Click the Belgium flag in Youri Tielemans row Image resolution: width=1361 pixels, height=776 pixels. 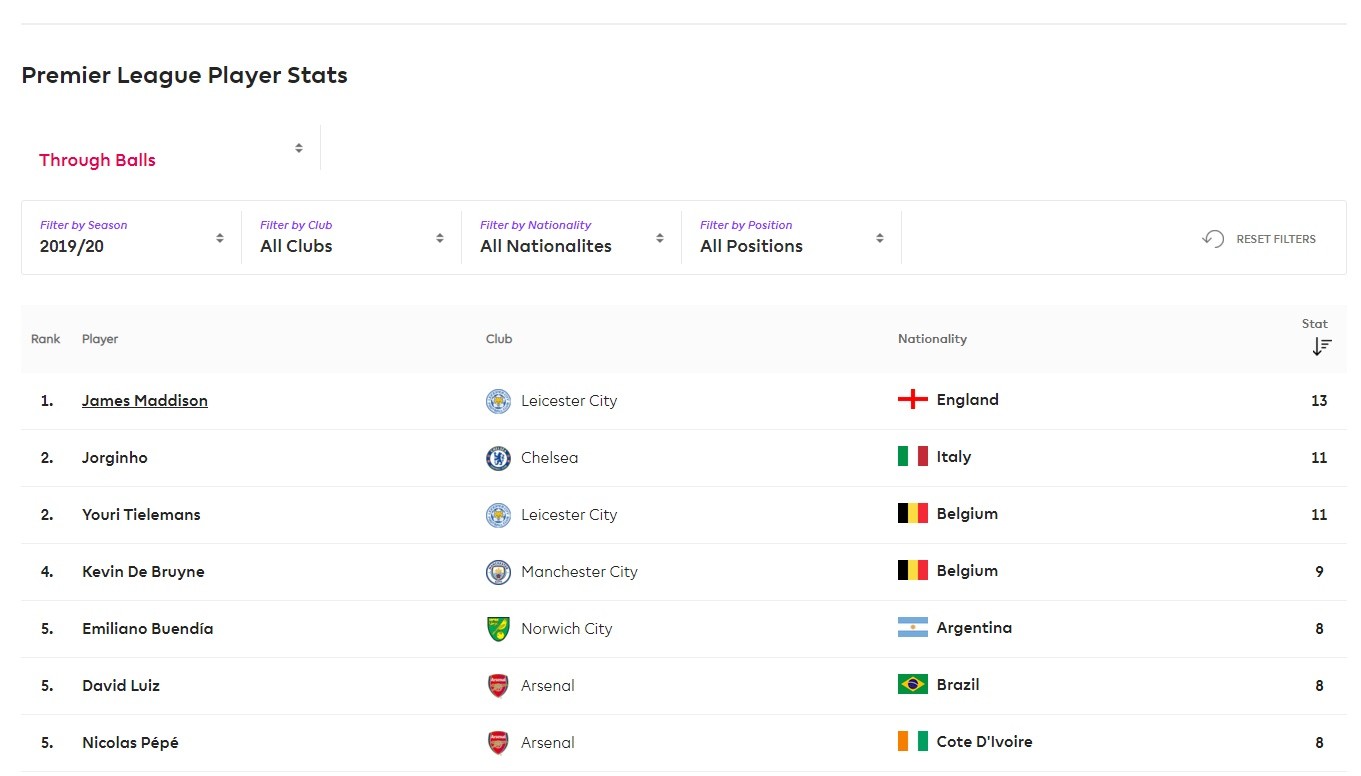pyautogui.click(x=913, y=514)
